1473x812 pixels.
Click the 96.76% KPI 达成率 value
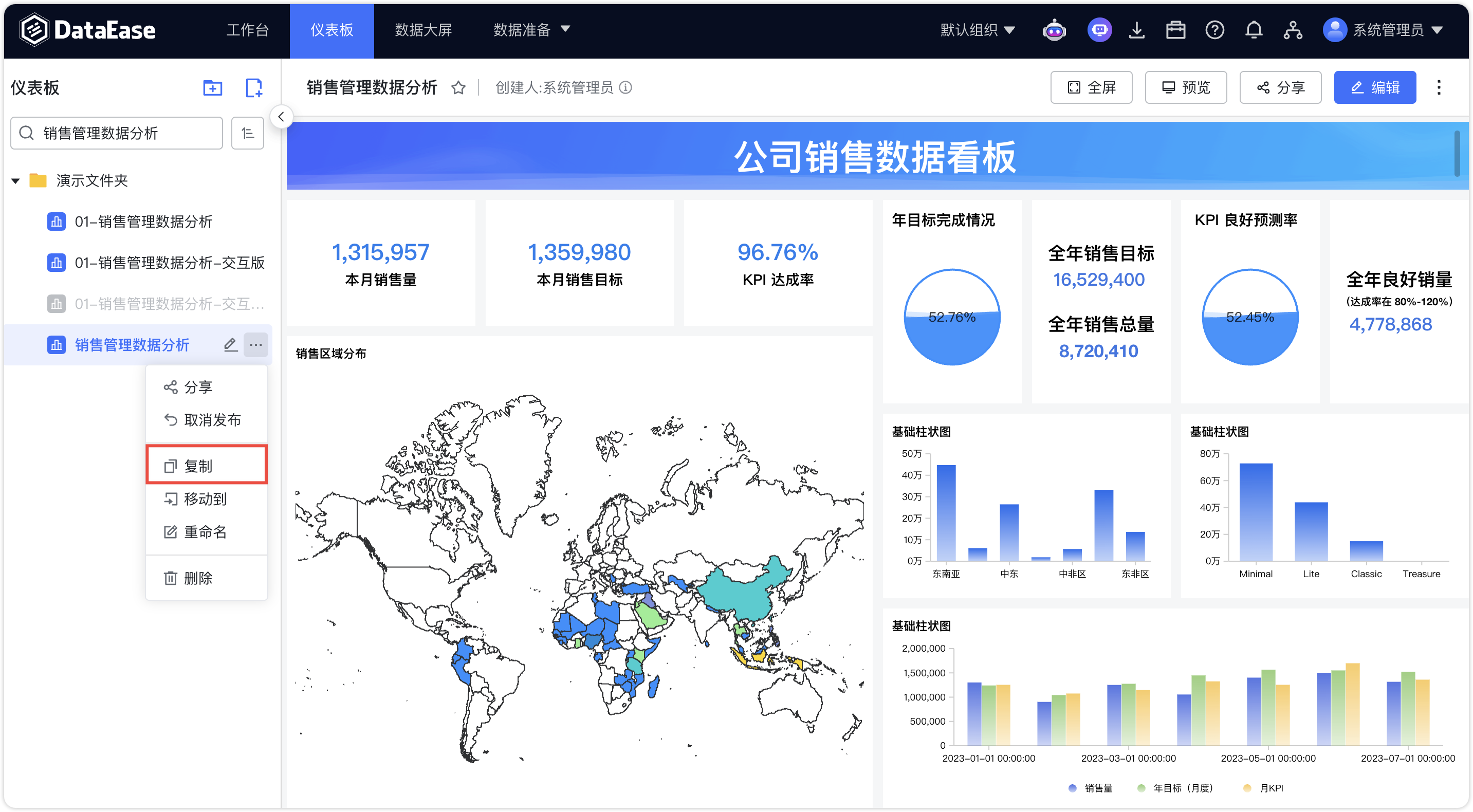point(778,252)
